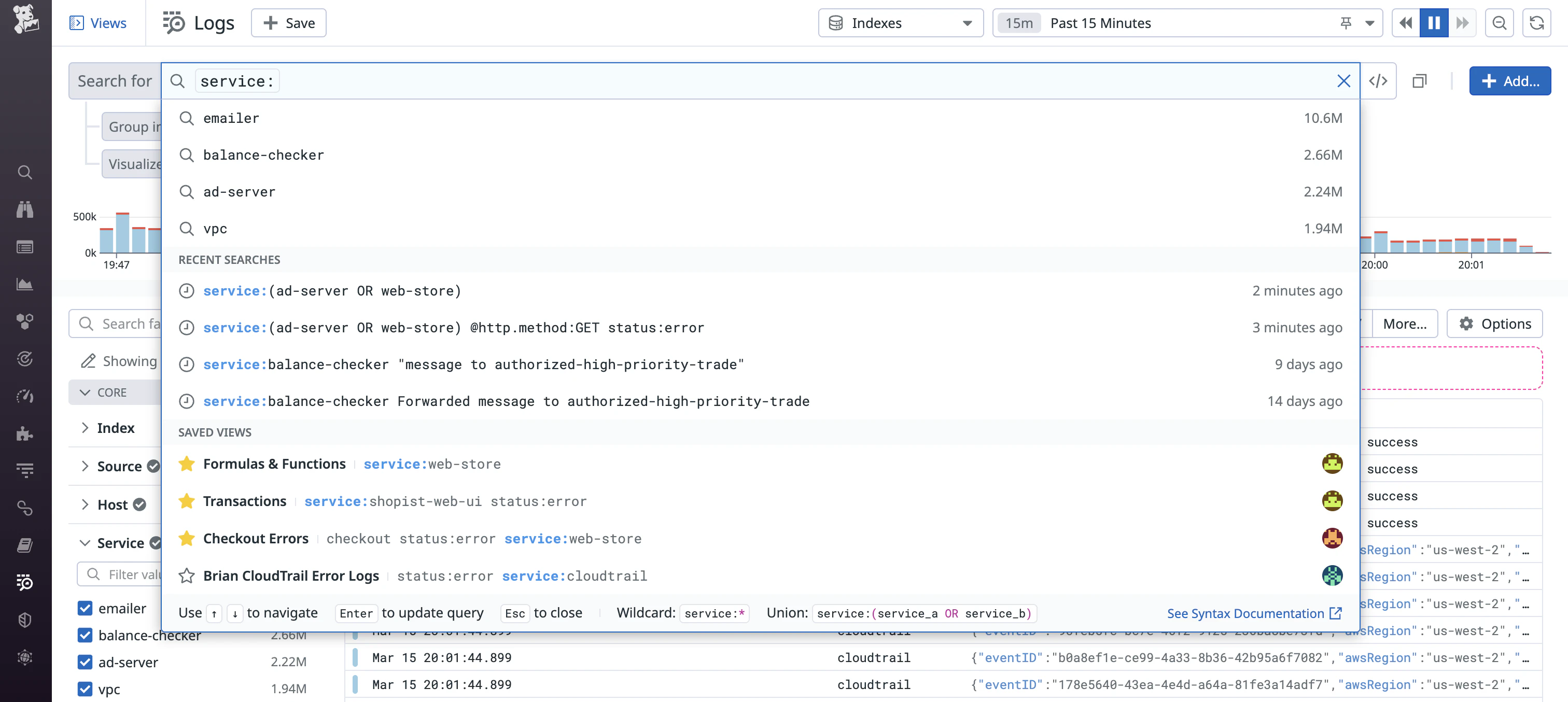Image resolution: width=1568 pixels, height=702 pixels.
Task: Choose recent search with @http.method:GET status:error
Action: coord(760,328)
